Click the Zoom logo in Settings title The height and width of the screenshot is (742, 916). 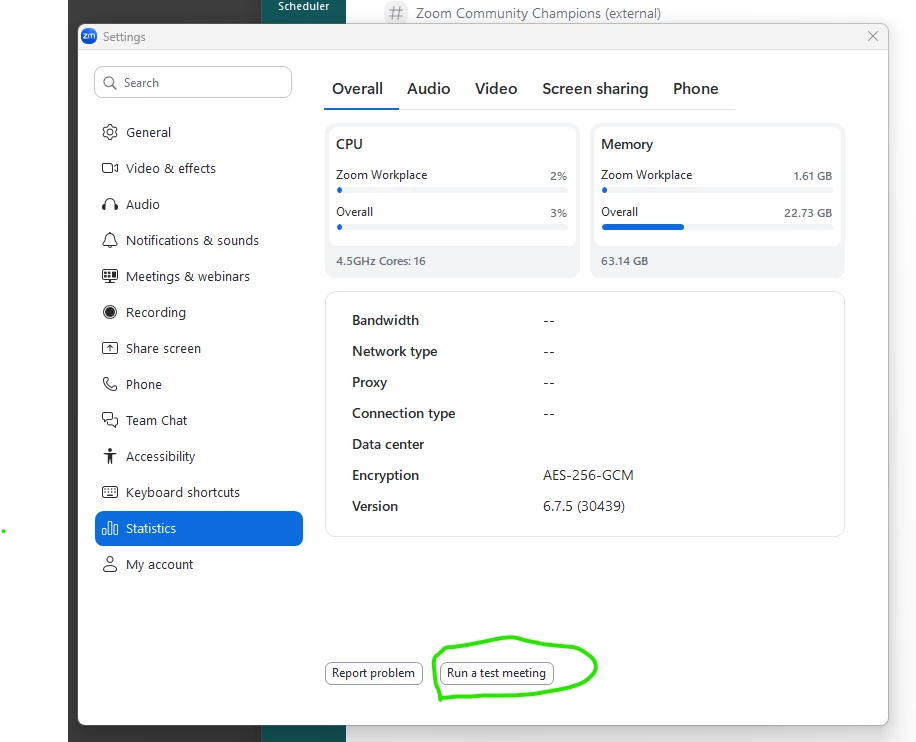89,36
